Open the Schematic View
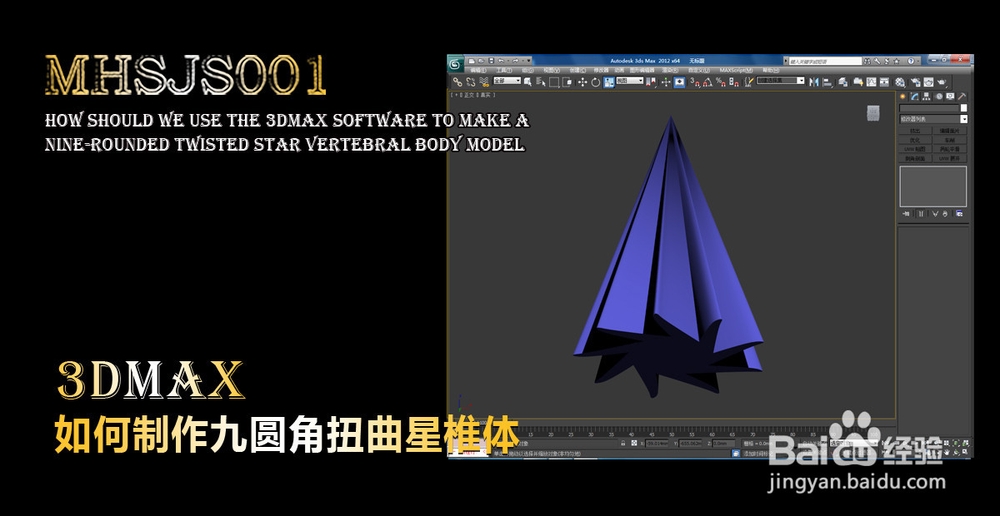Viewport: 1000px width, 516px height. 885,82
